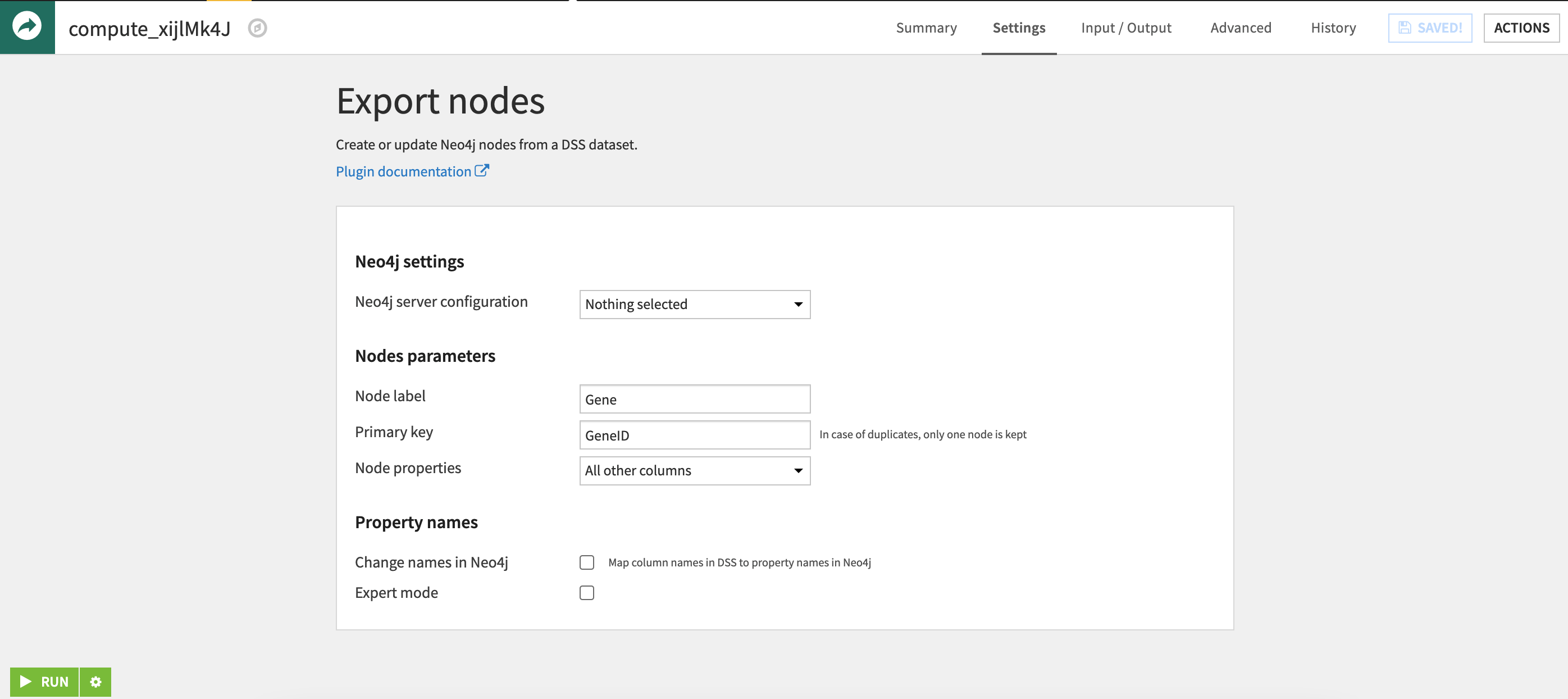Click the Node properties label
The image size is (1568, 699).
(408, 467)
